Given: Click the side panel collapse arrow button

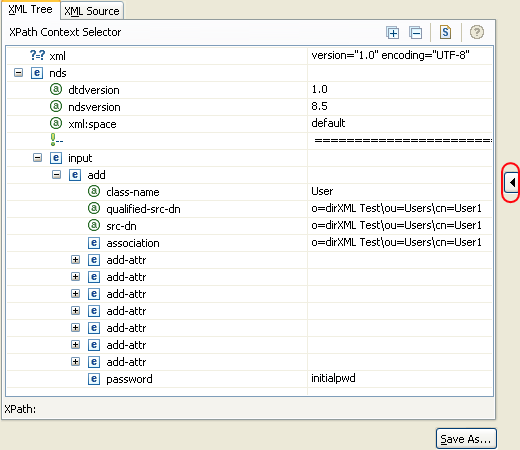Looking at the screenshot, I should (511, 182).
